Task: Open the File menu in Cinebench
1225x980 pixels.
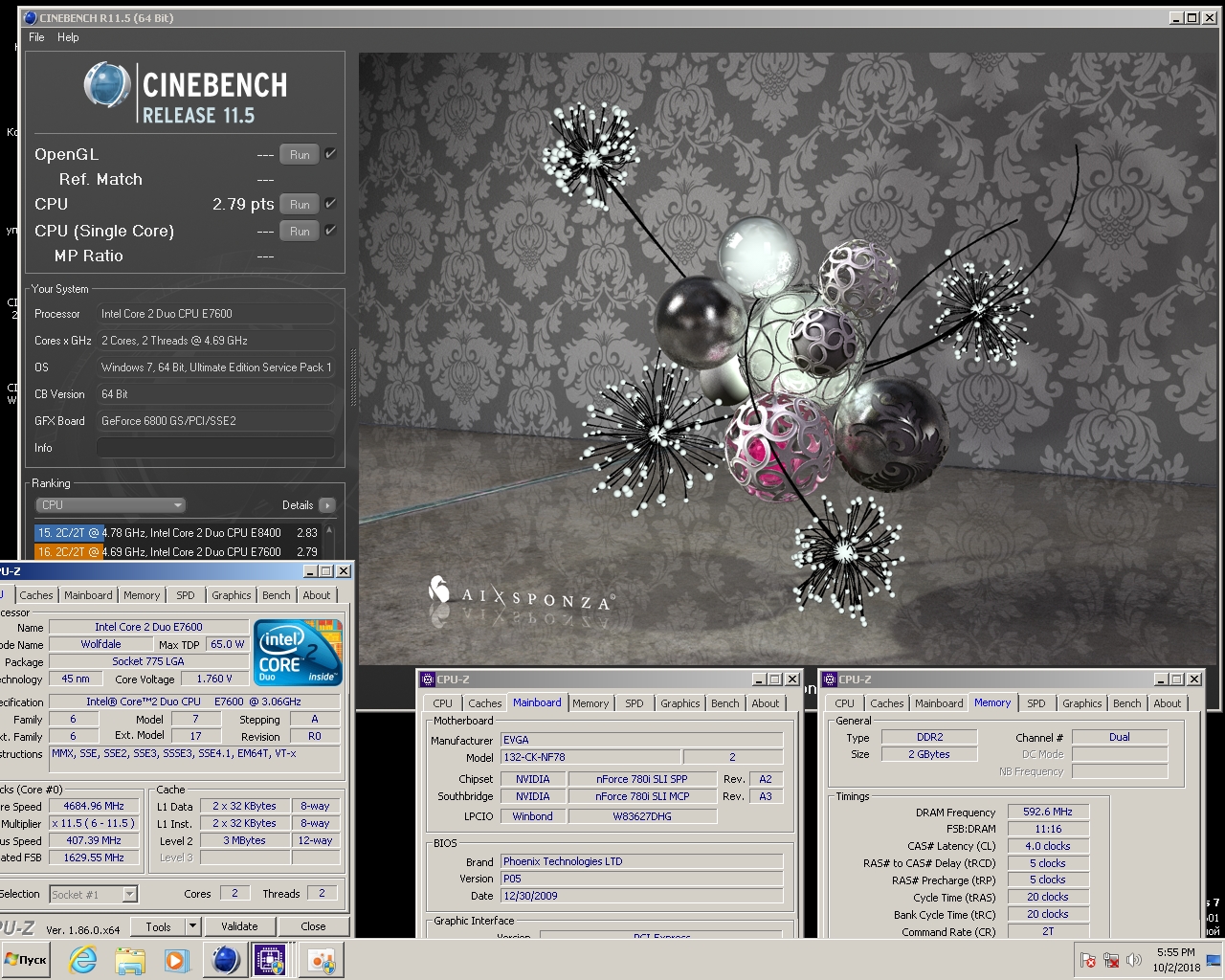Action: (x=36, y=37)
